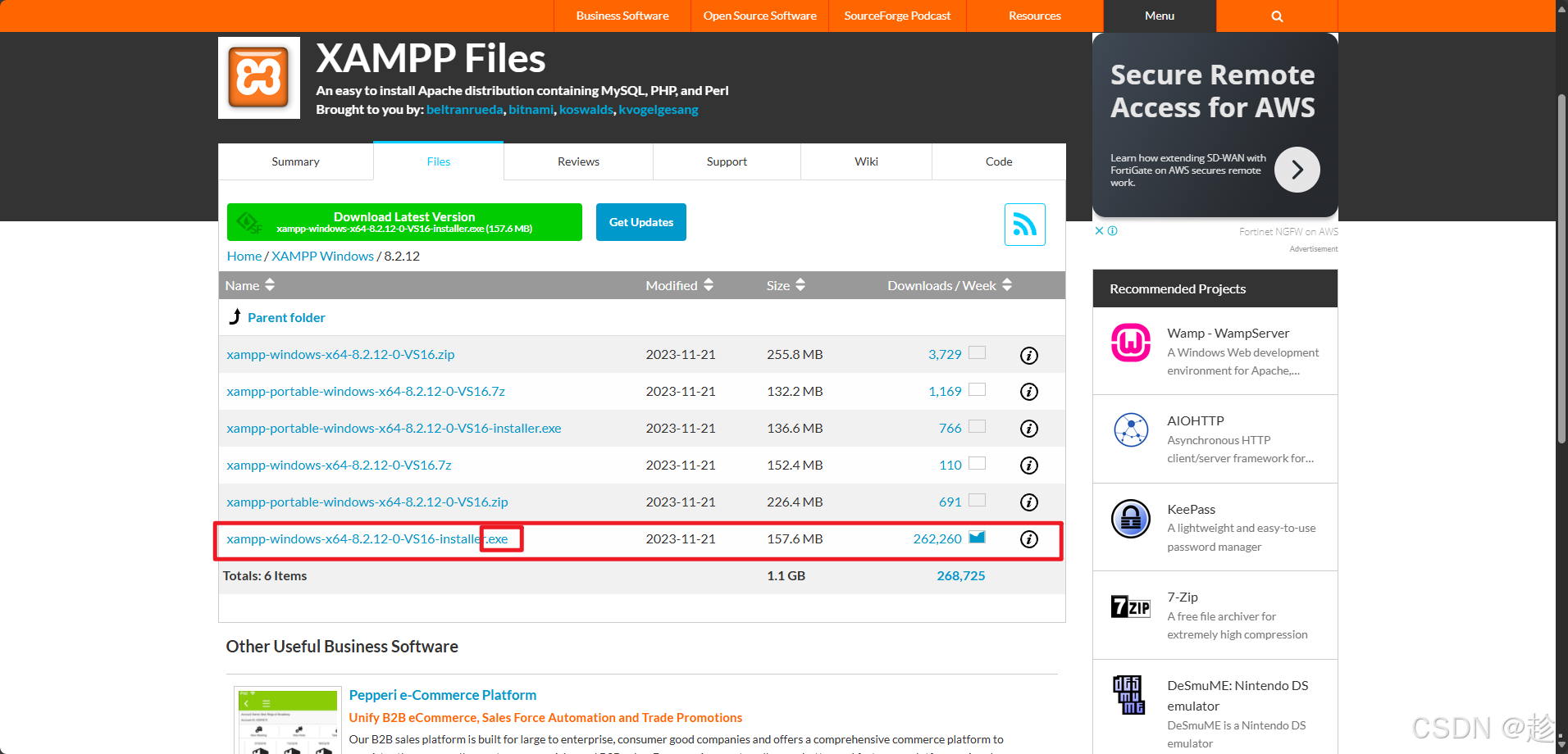Switch to the Files tab
Image resolution: width=1568 pixels, height=754 pixels.
click(x=439, y=161)
